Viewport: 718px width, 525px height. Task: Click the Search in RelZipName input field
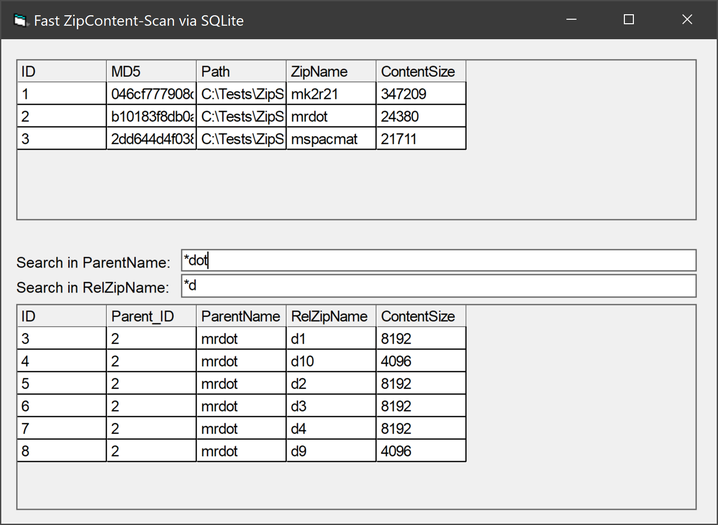tap(438, 287)
